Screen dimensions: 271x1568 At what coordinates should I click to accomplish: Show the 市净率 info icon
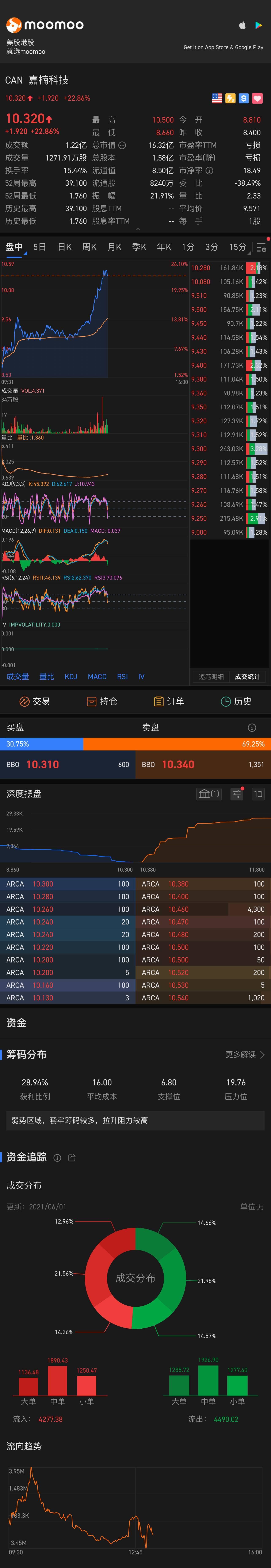pyautogui.click(x=210, y=170)
